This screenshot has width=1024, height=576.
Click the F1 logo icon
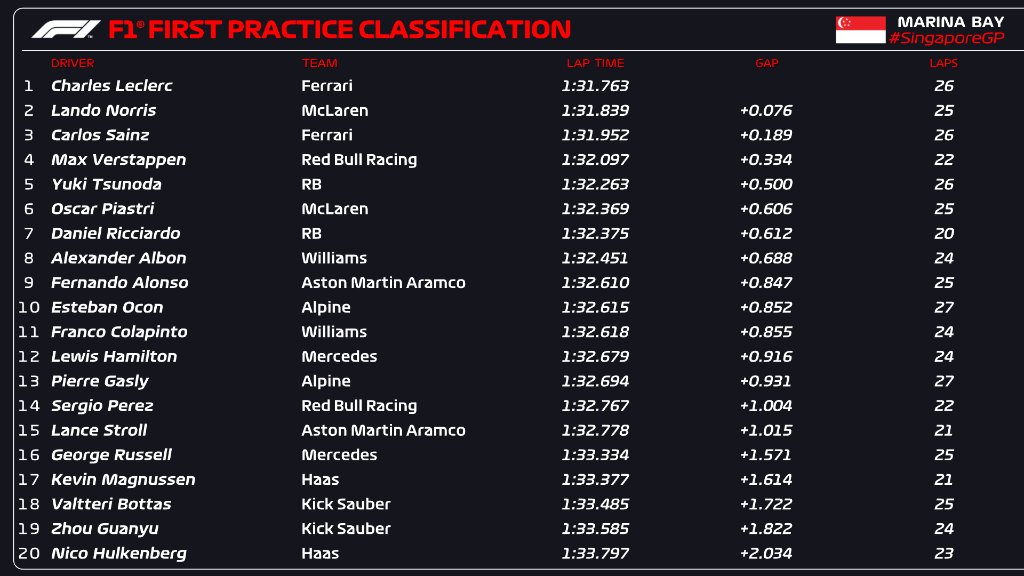(x=66, y=30)
